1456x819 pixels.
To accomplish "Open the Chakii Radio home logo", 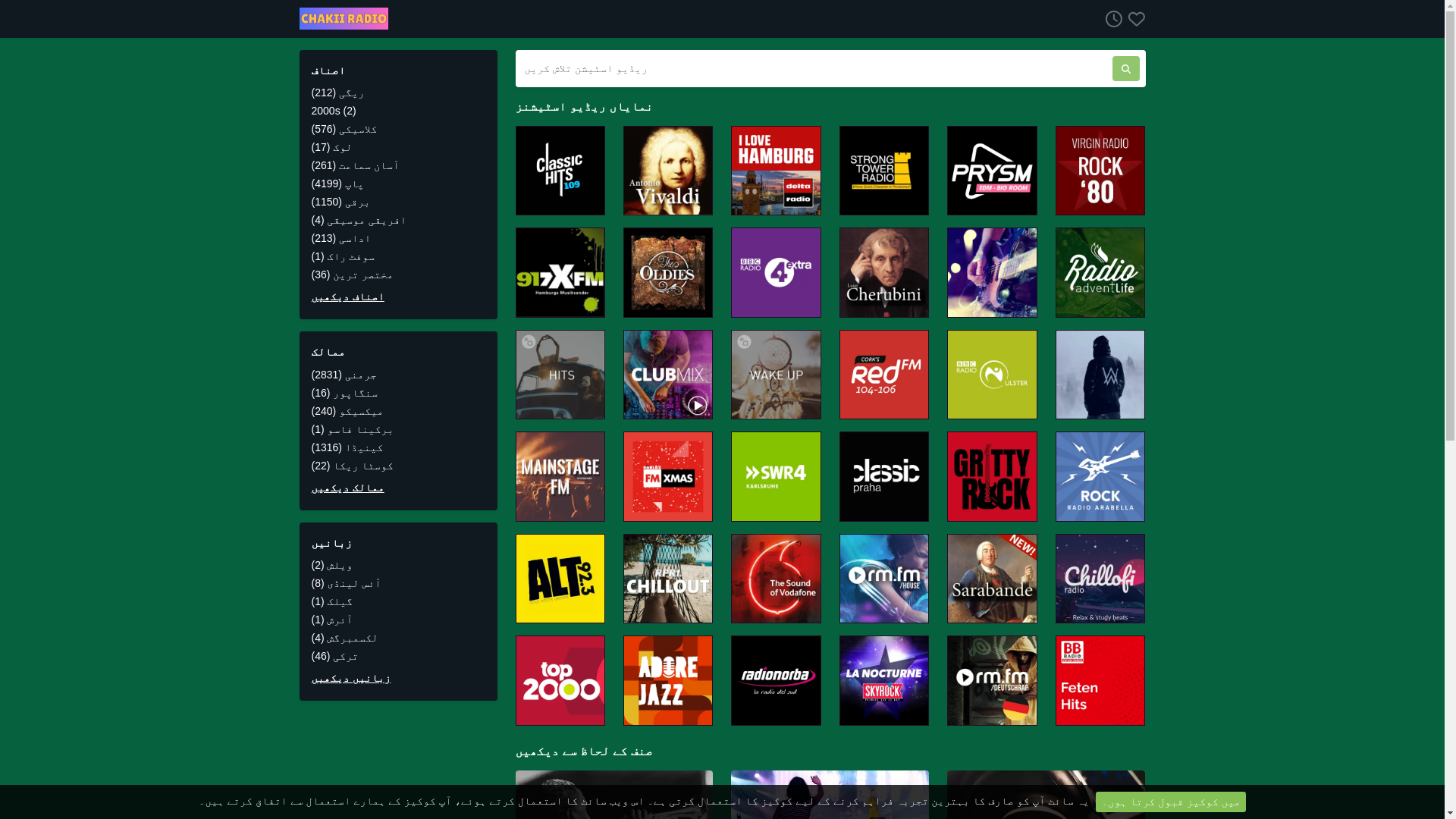I will [344, 19].
